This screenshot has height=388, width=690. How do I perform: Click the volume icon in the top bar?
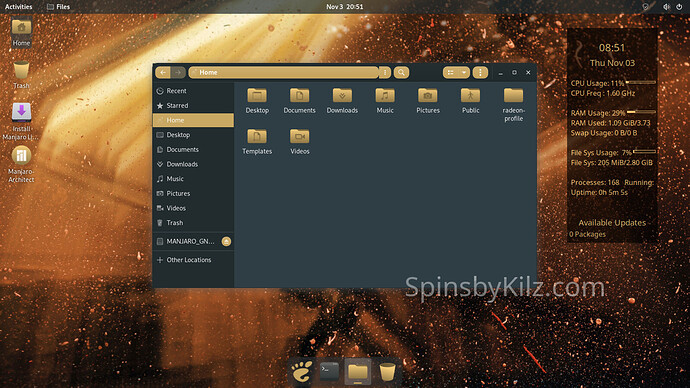[x=666, y=7]
